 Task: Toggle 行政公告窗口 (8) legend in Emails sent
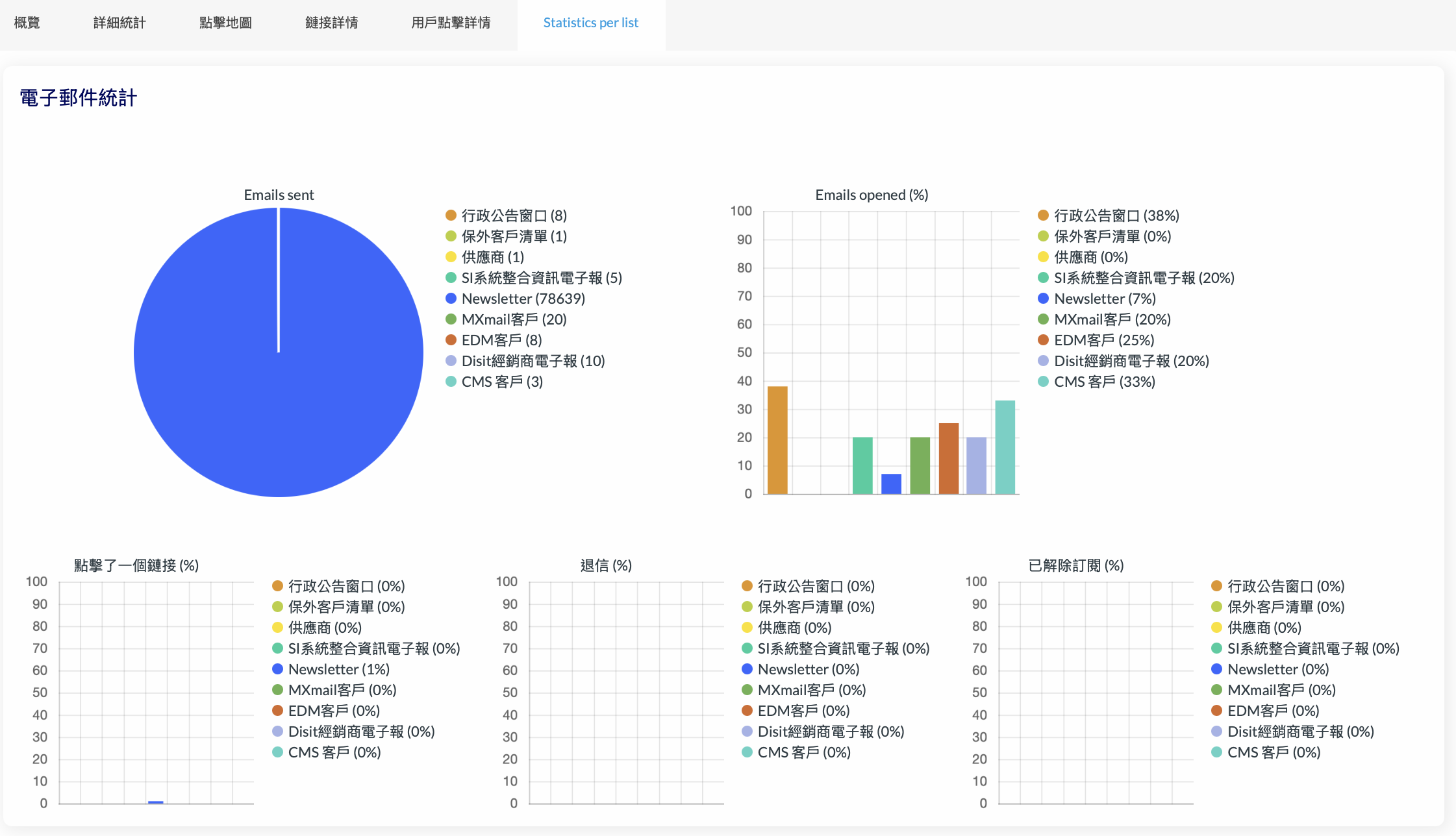(x=514, y=215)
